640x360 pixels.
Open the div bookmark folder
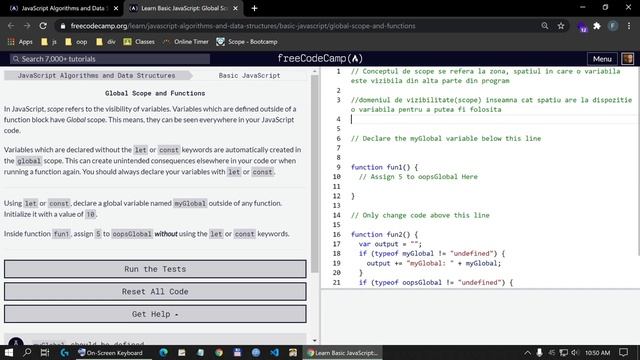(106, 42)
